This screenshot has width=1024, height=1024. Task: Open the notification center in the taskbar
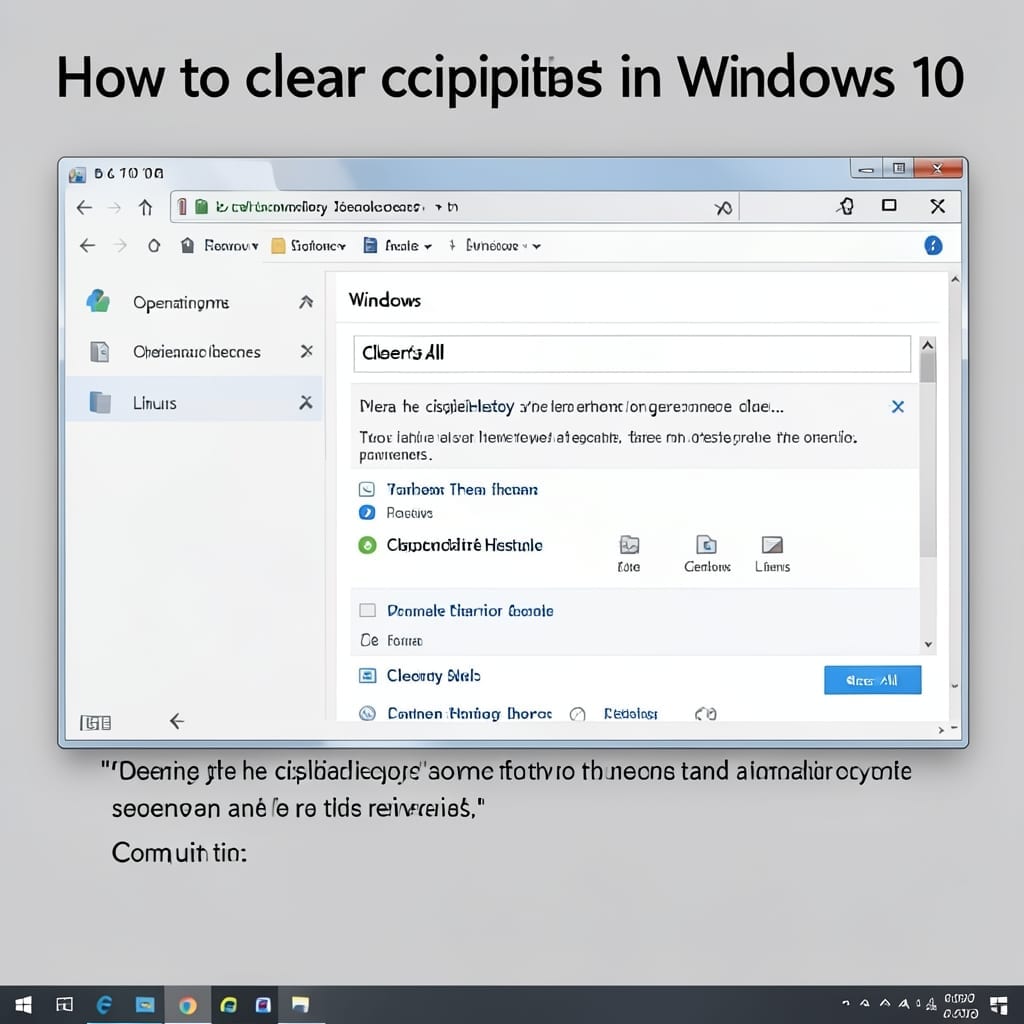coord(999,1005)
